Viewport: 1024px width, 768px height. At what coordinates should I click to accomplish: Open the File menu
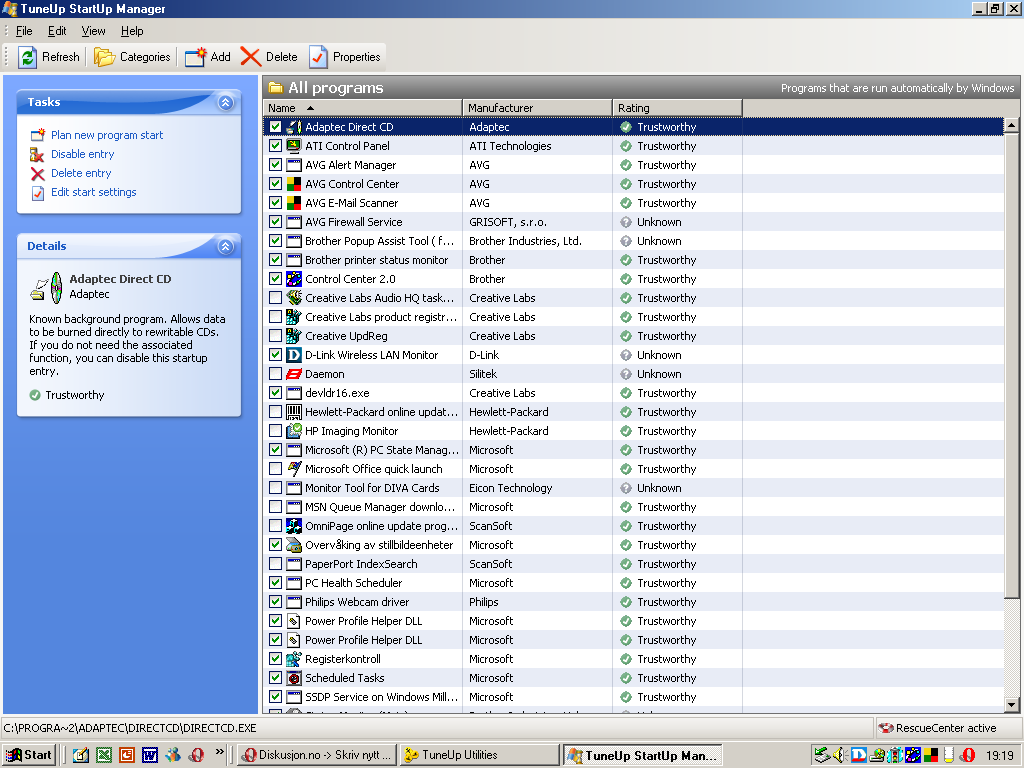(24, 31)
